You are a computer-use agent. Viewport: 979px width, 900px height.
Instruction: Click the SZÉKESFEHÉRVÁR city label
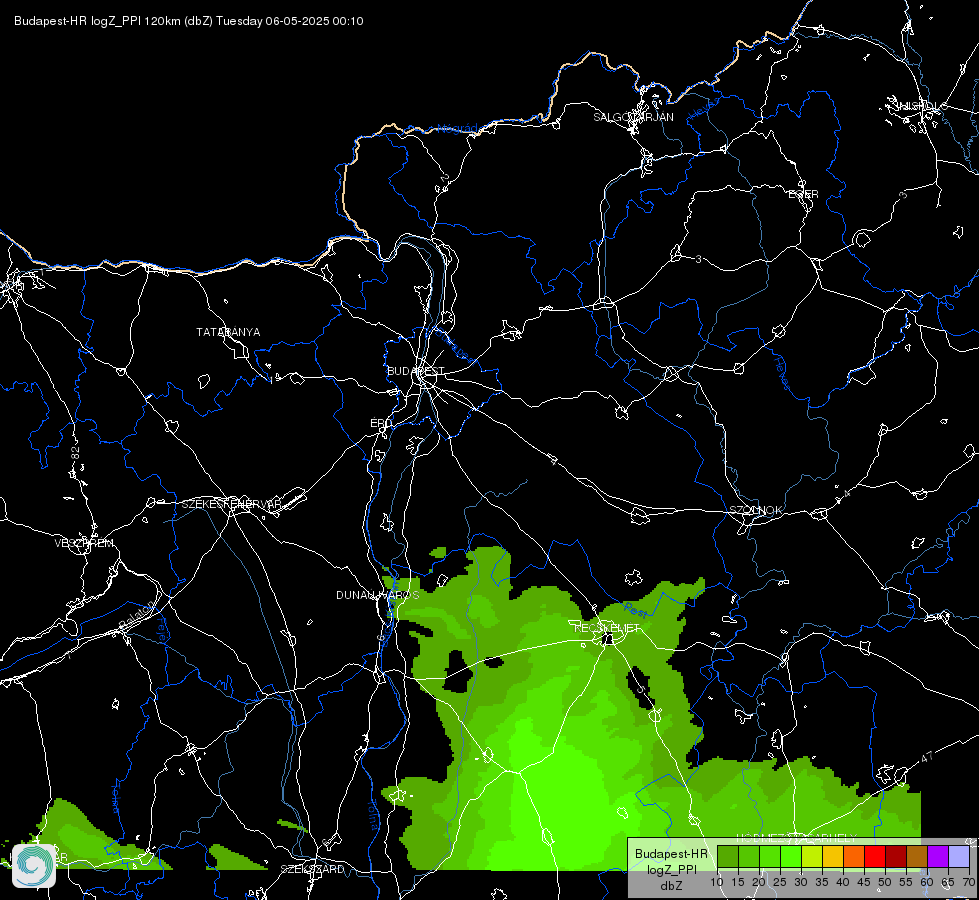pos(232,504)
